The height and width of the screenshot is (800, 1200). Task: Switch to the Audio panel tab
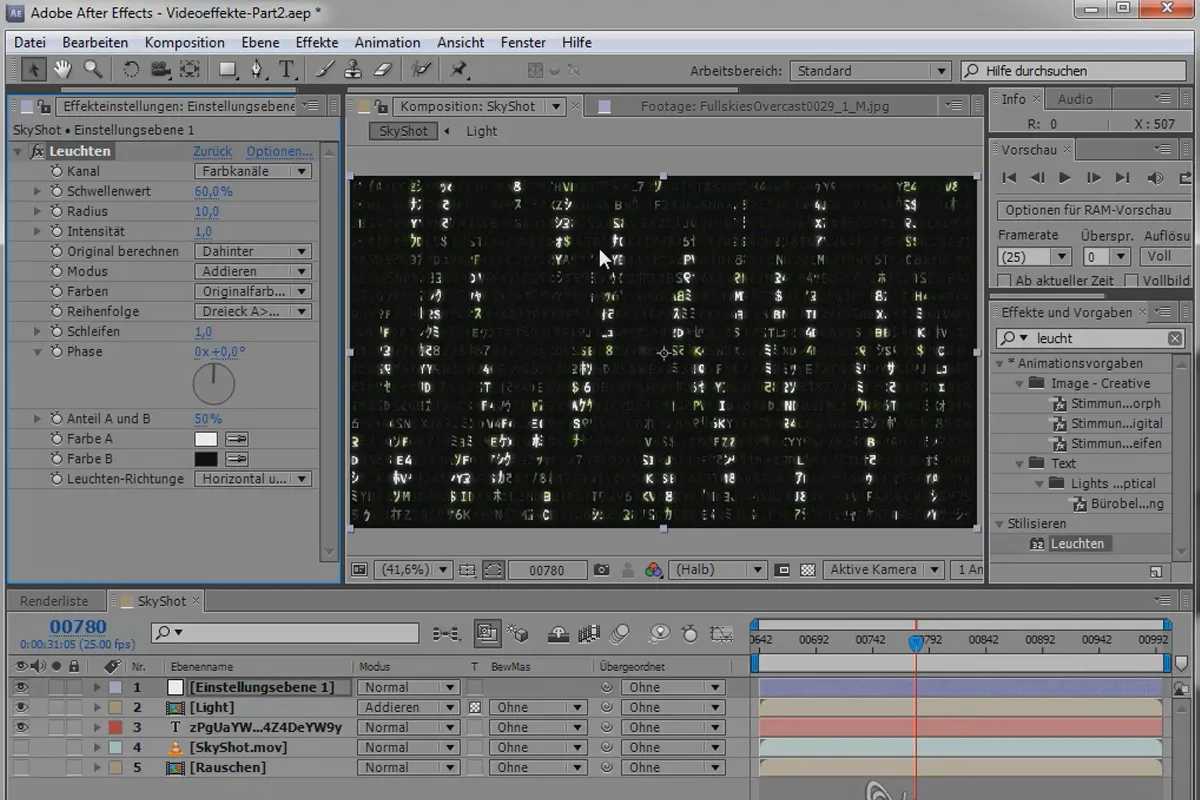[1075, 99]
